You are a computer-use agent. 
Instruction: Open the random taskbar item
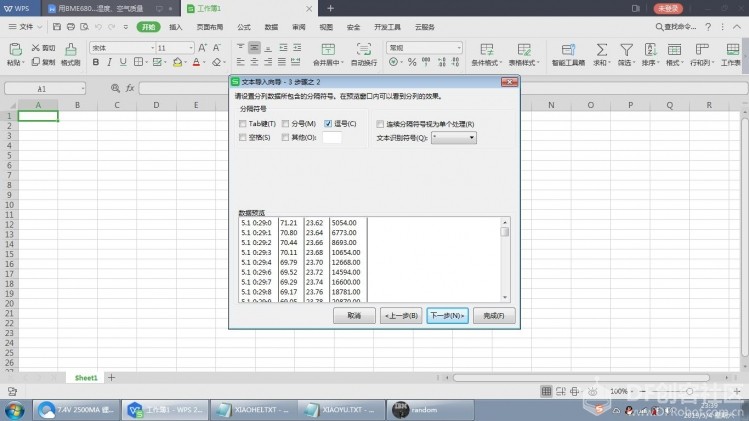click(x=430, y=410)
